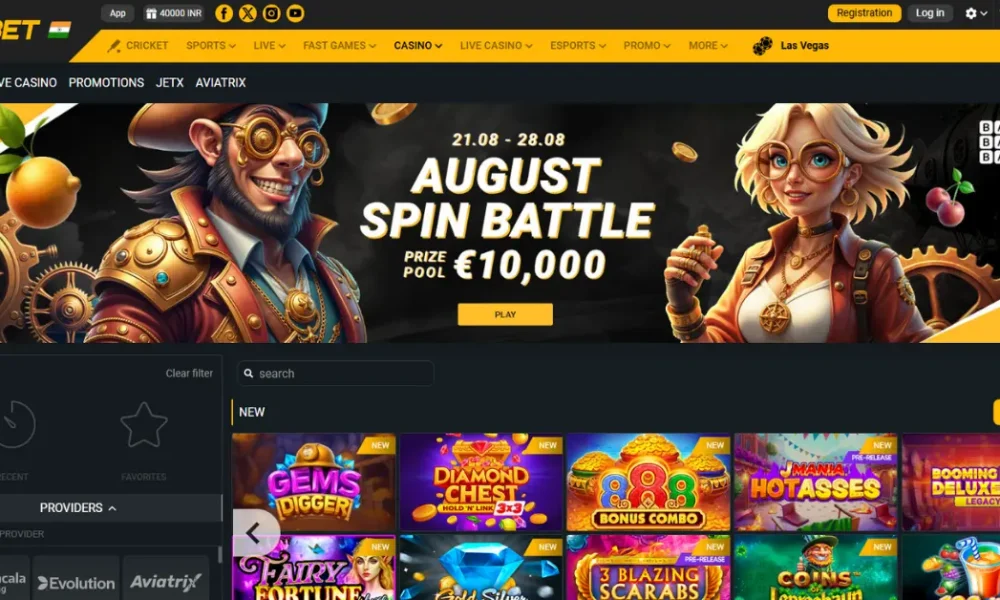Open the YouTube social icon
The image size is (1000, 600).
[x=295, y=13]
